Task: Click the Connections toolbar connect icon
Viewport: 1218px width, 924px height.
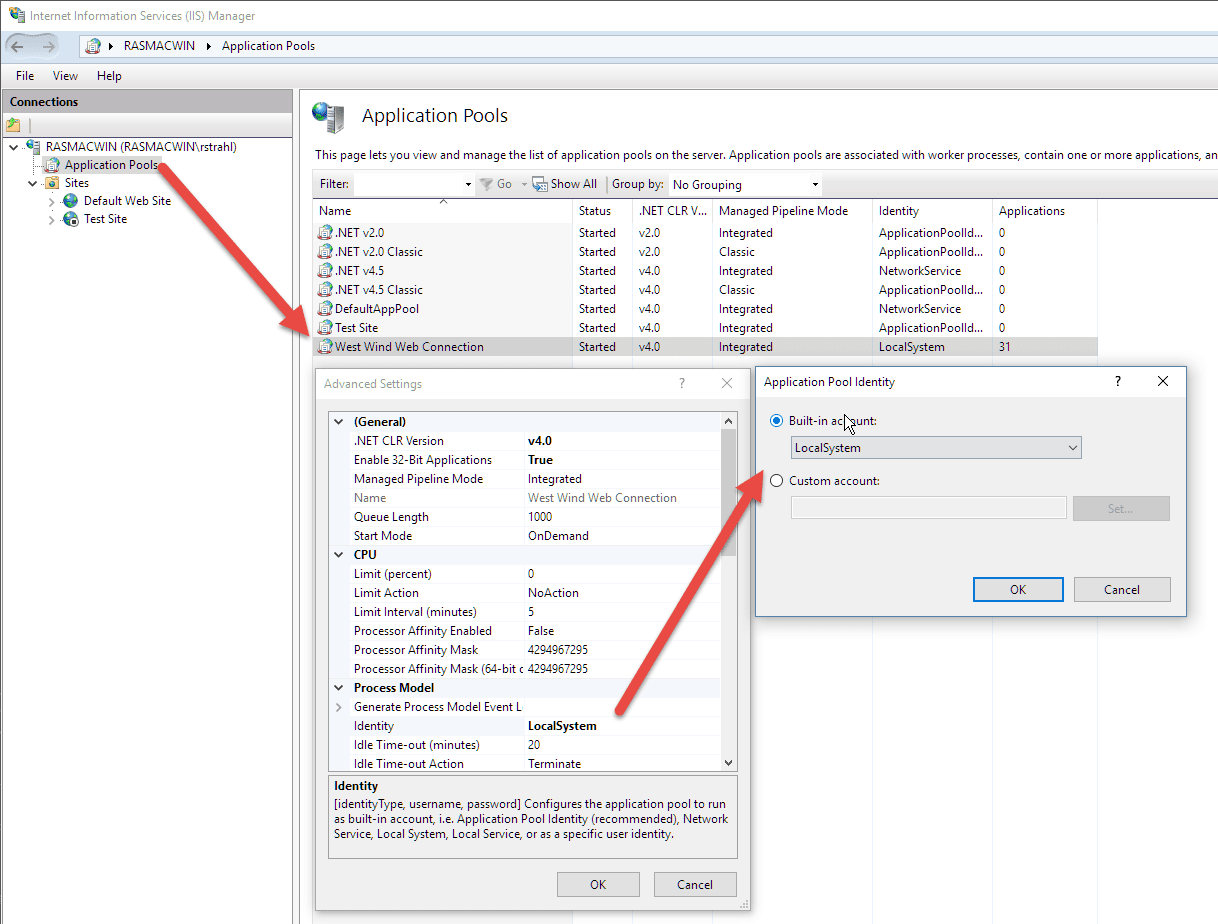Action: point(13,125)
